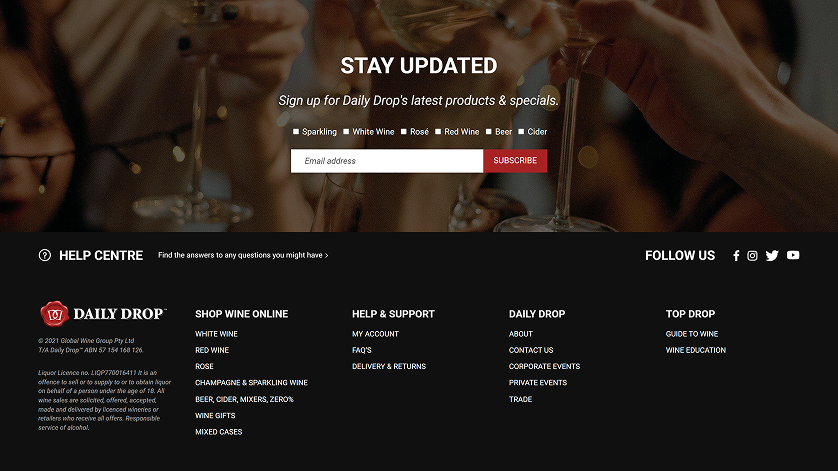838x471 pixels.
Task: Click the Email address input field
Action: click(387, 161)
